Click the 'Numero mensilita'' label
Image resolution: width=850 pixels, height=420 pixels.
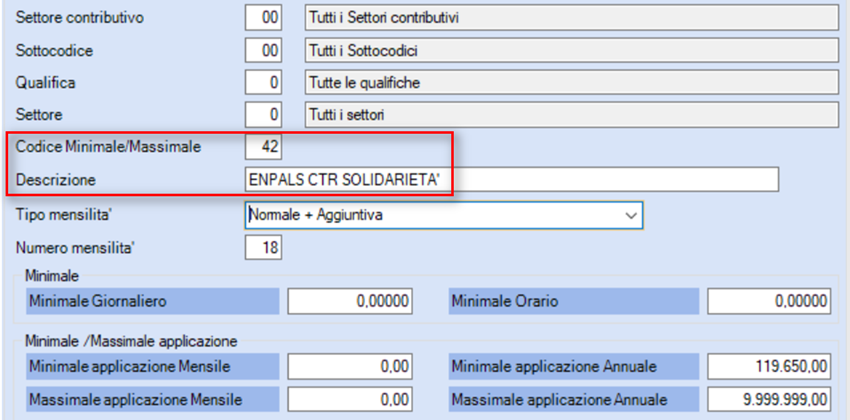click(x=75, y=248)
